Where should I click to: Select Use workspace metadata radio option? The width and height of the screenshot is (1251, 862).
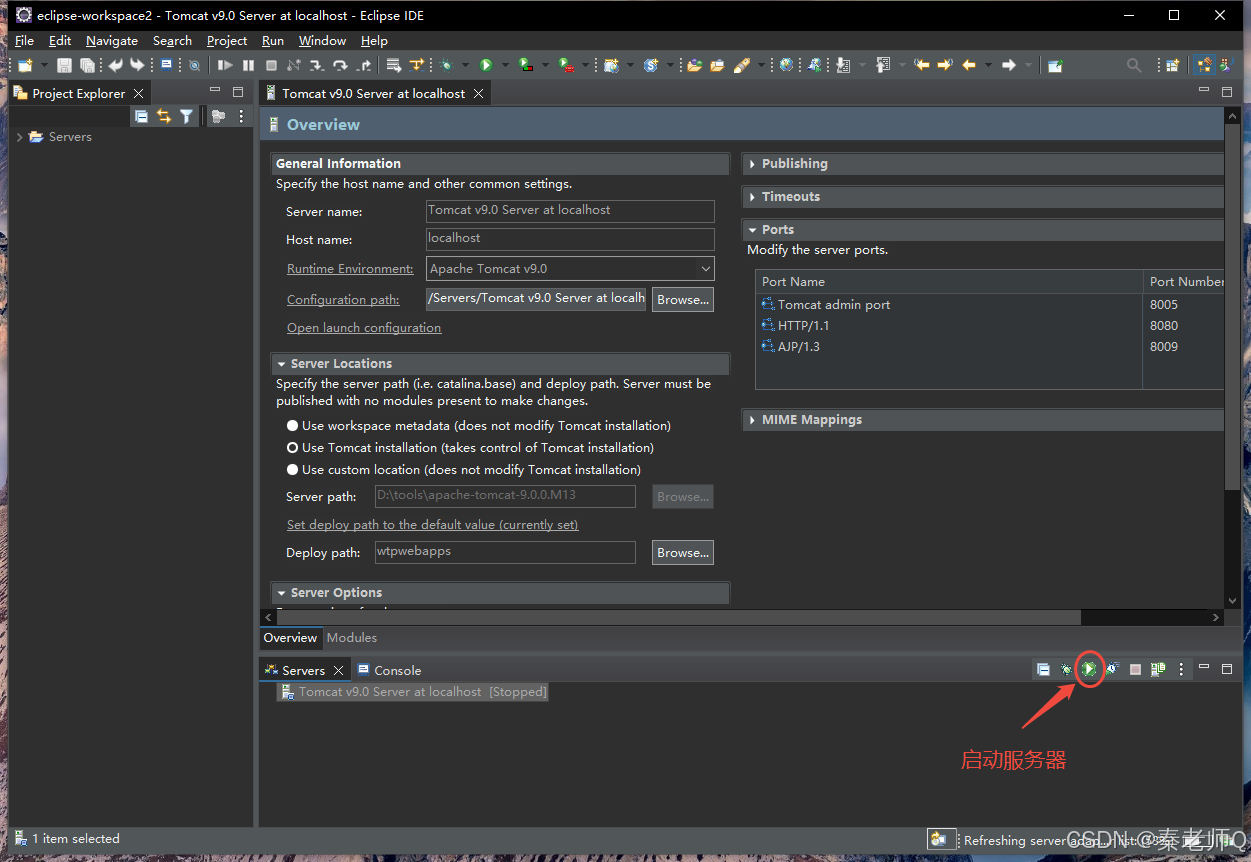pyautogui.click(x=293, y=426)
